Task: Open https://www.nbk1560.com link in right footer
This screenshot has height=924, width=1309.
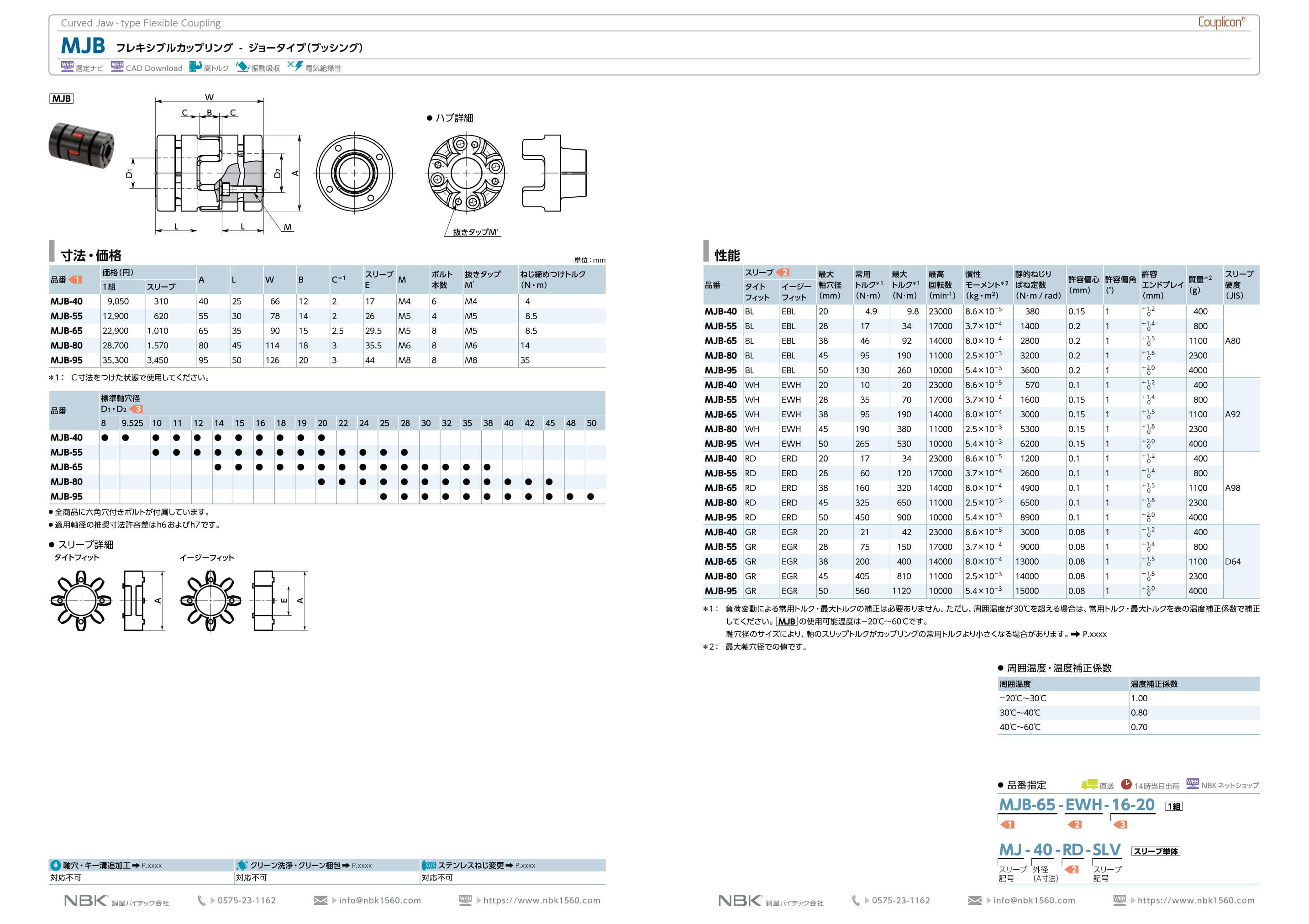Action: [x=1196, y=901]
